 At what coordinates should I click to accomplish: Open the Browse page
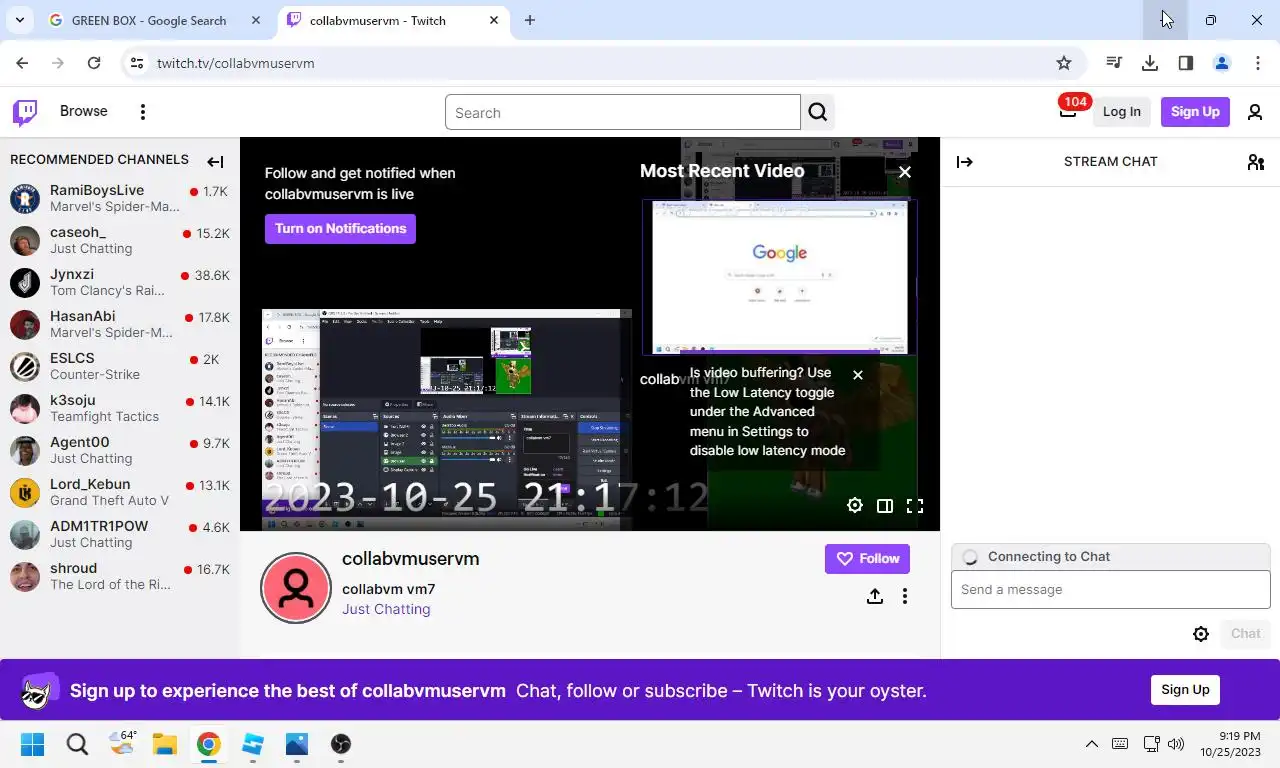pyautogui.click(x=84, y=111)
